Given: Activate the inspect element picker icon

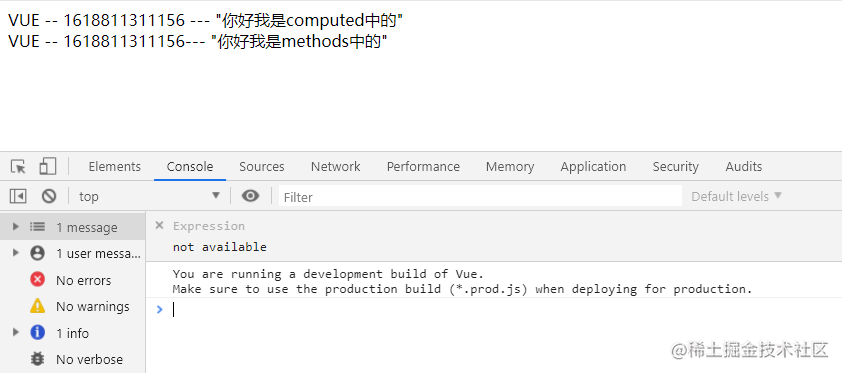Looking at the screenshot, I should tap(18, 167).
